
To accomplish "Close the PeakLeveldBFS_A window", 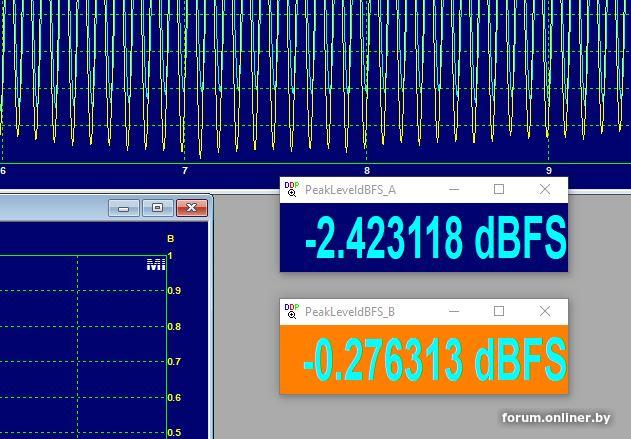I will tap(545, 189).
